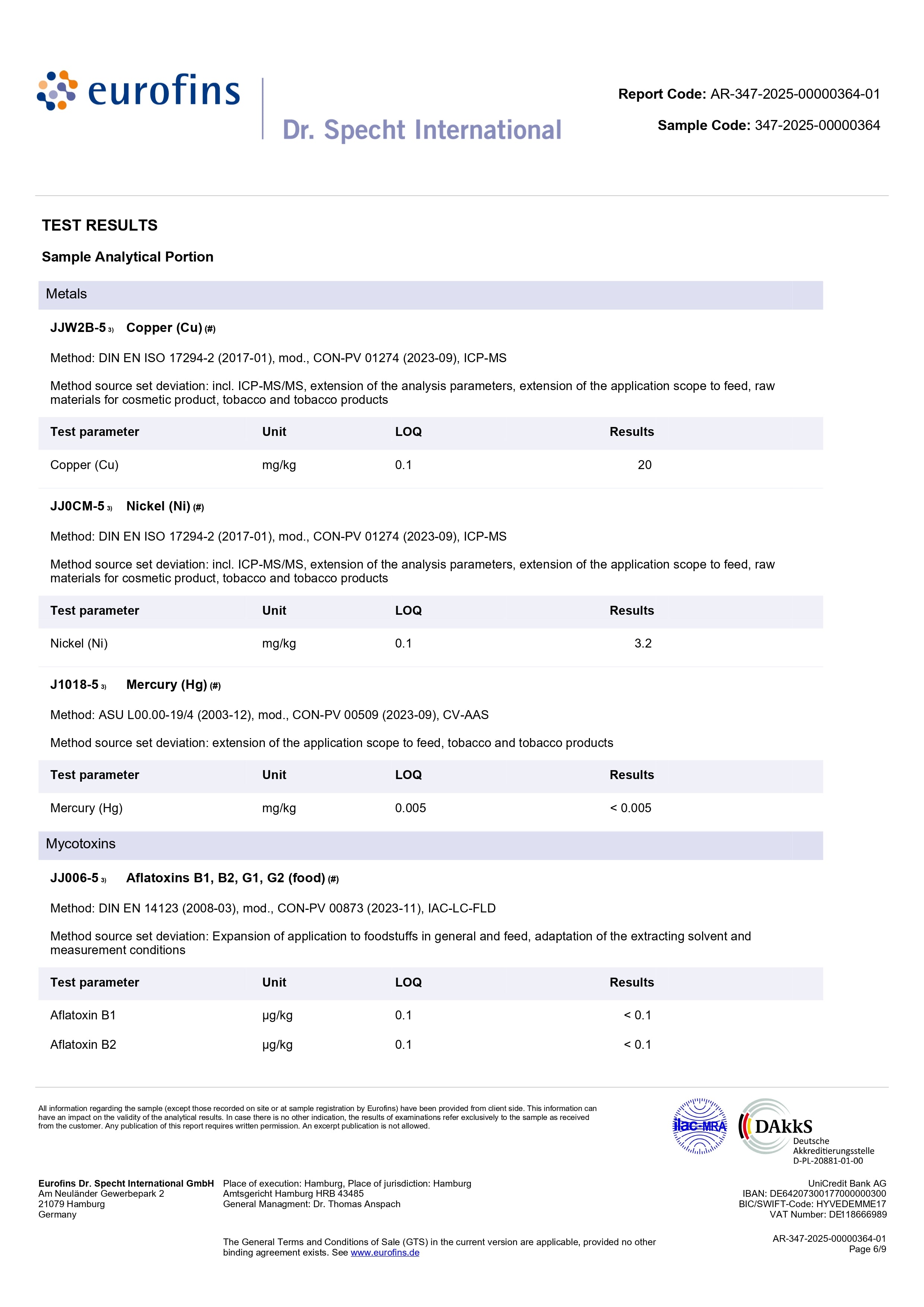Viewport: 924px width, 1307px height.
Task: Click the JJ006-5 Aflatoxins test heading
Action: click(225, 878)
